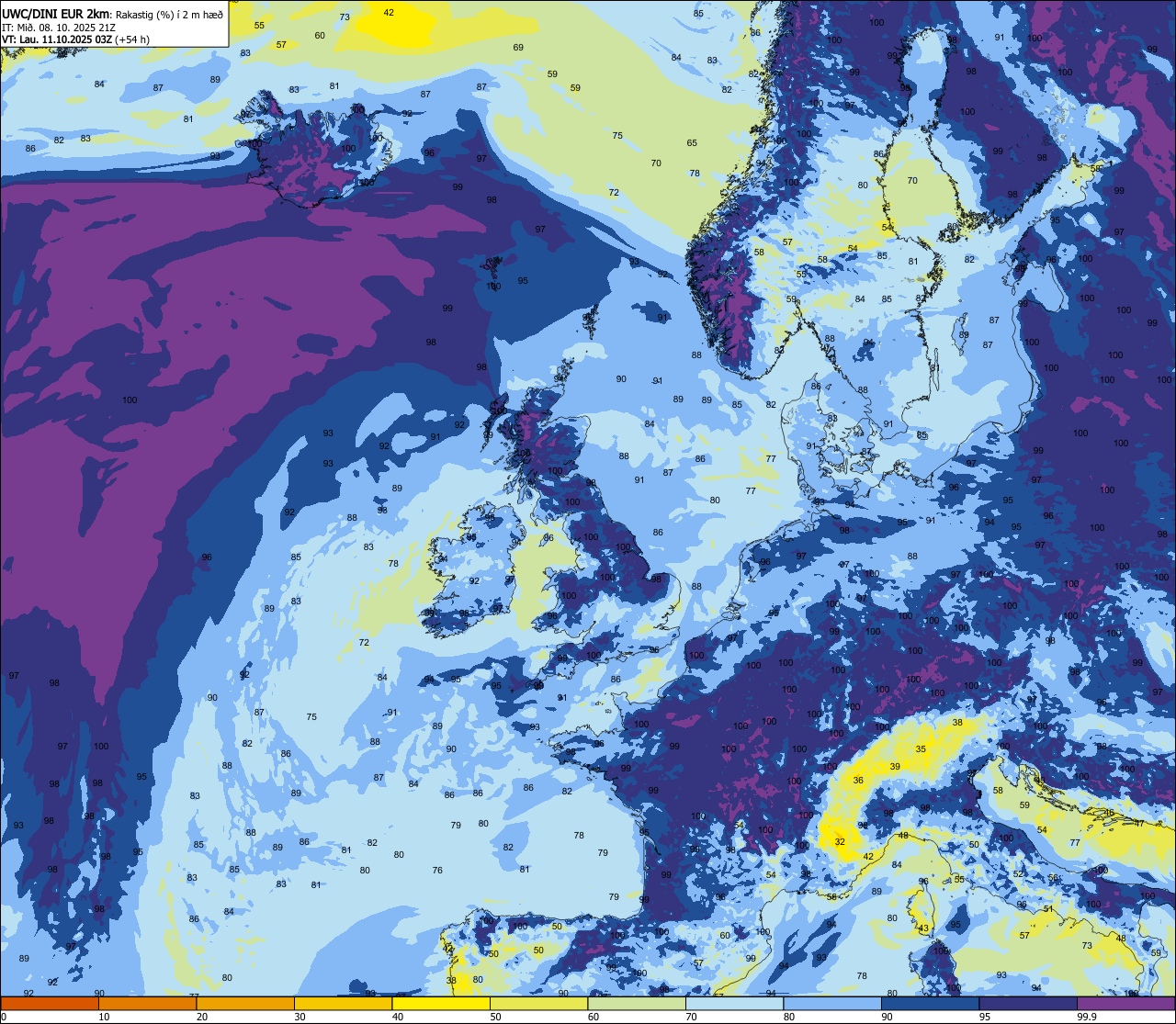Image resolution: width=1176 pixels, height=1024 pixels.
Task: Pick the navy legend swatch between 95 and 99.9
Action: (x=1027, y=1003)
